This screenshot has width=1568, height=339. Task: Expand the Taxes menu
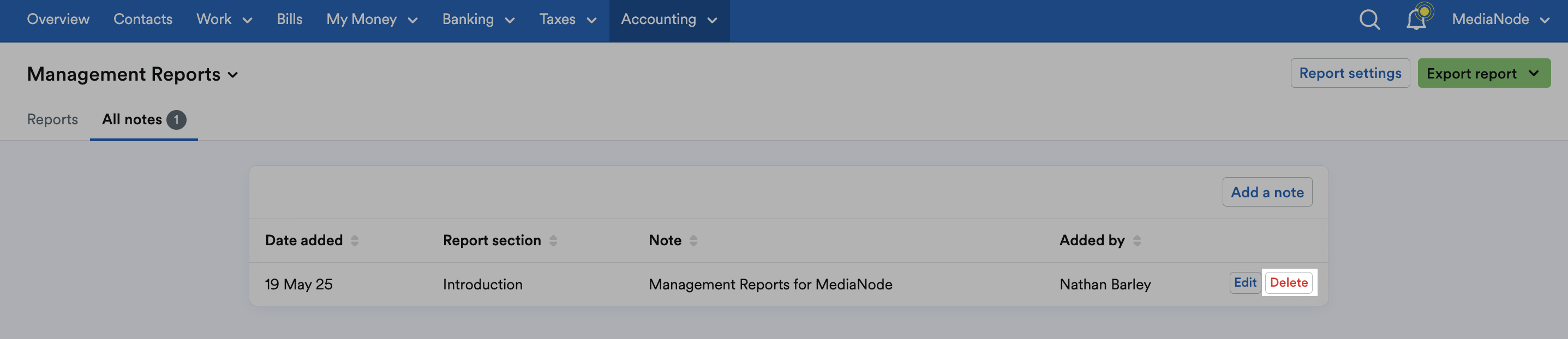567,20
